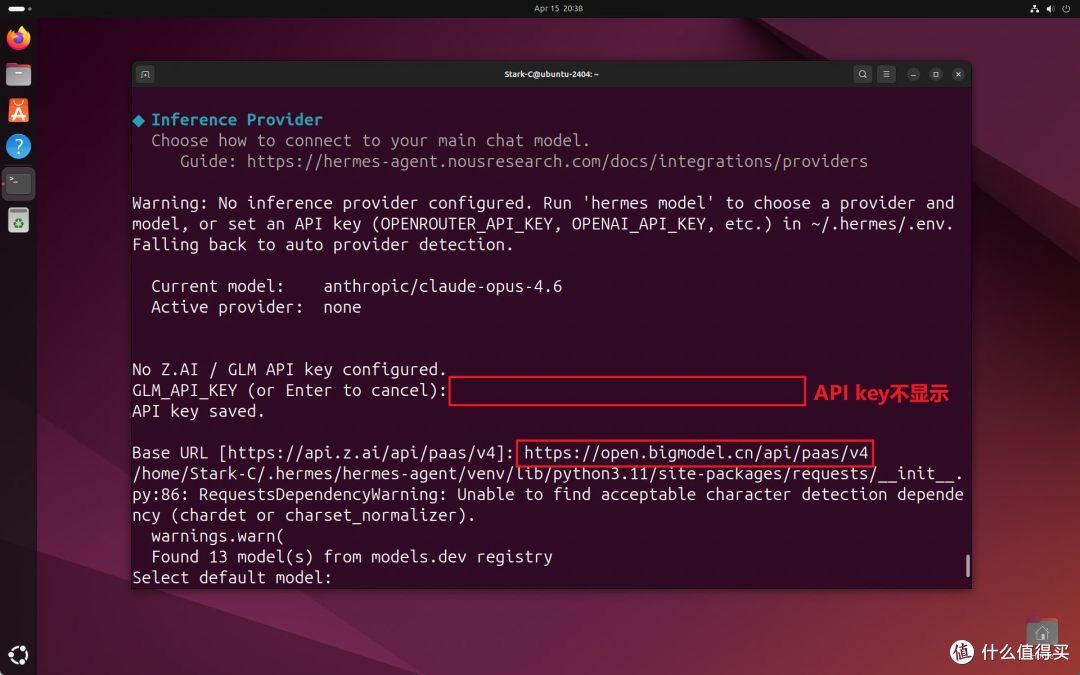1080x675 pixels.
Task: Open the Help icon in the dock
Action: pyautogui.click(x=19, y=146)
